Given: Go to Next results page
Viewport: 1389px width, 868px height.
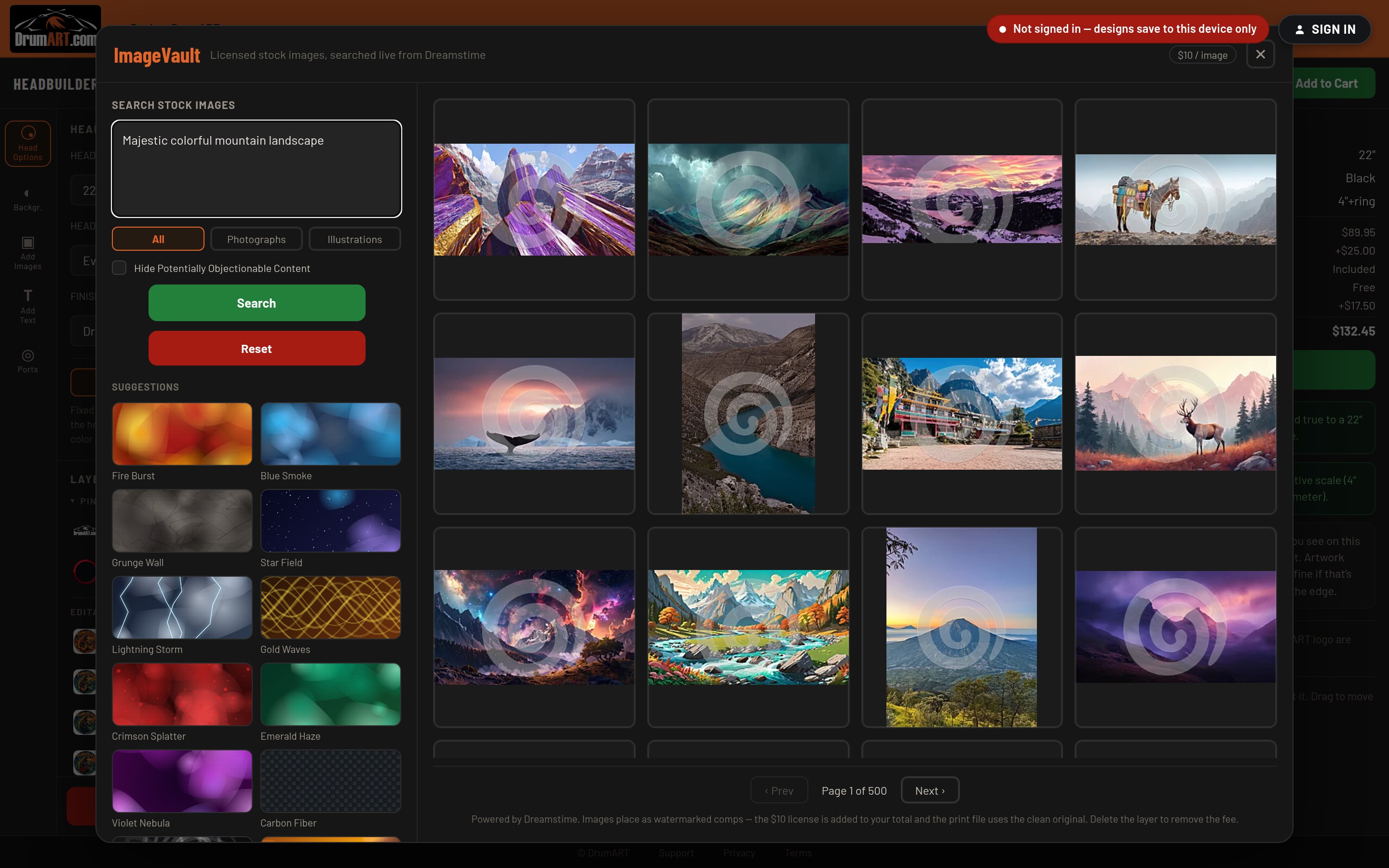Looking at the screenshot, I should coord(929,790).
